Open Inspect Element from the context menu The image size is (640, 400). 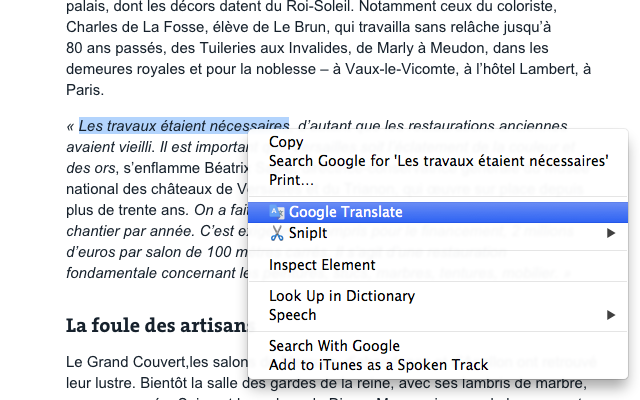322,265
